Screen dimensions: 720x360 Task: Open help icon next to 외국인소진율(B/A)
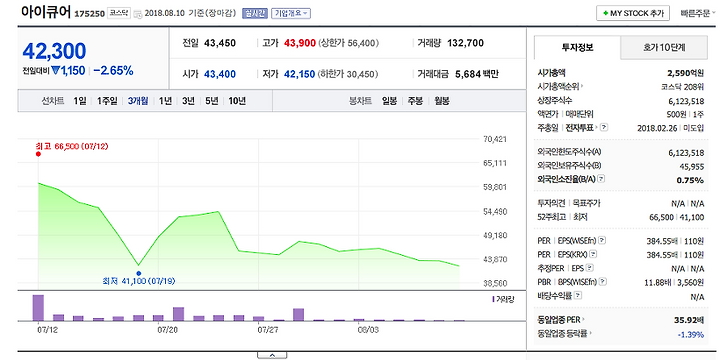coord(602,179)
